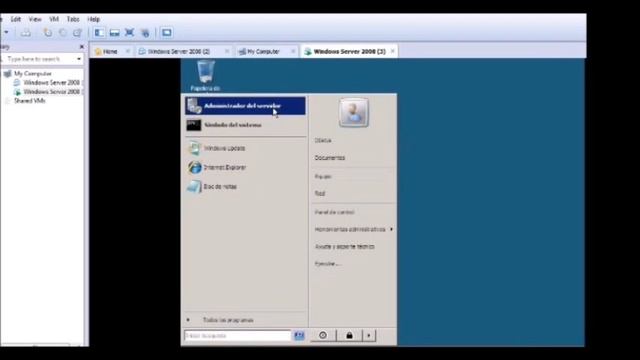Launch Internet Explorer from Start menu
Image resolution: width=640 pixels, height=360 pixels.
click(x=245, y=167)
